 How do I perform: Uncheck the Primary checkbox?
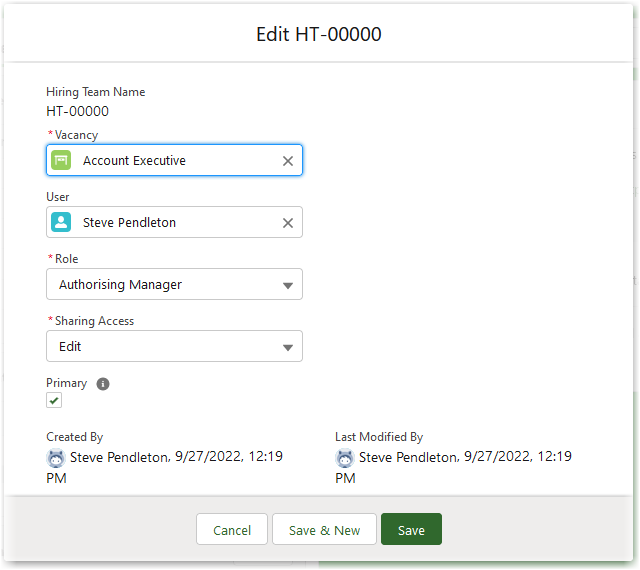54,400
